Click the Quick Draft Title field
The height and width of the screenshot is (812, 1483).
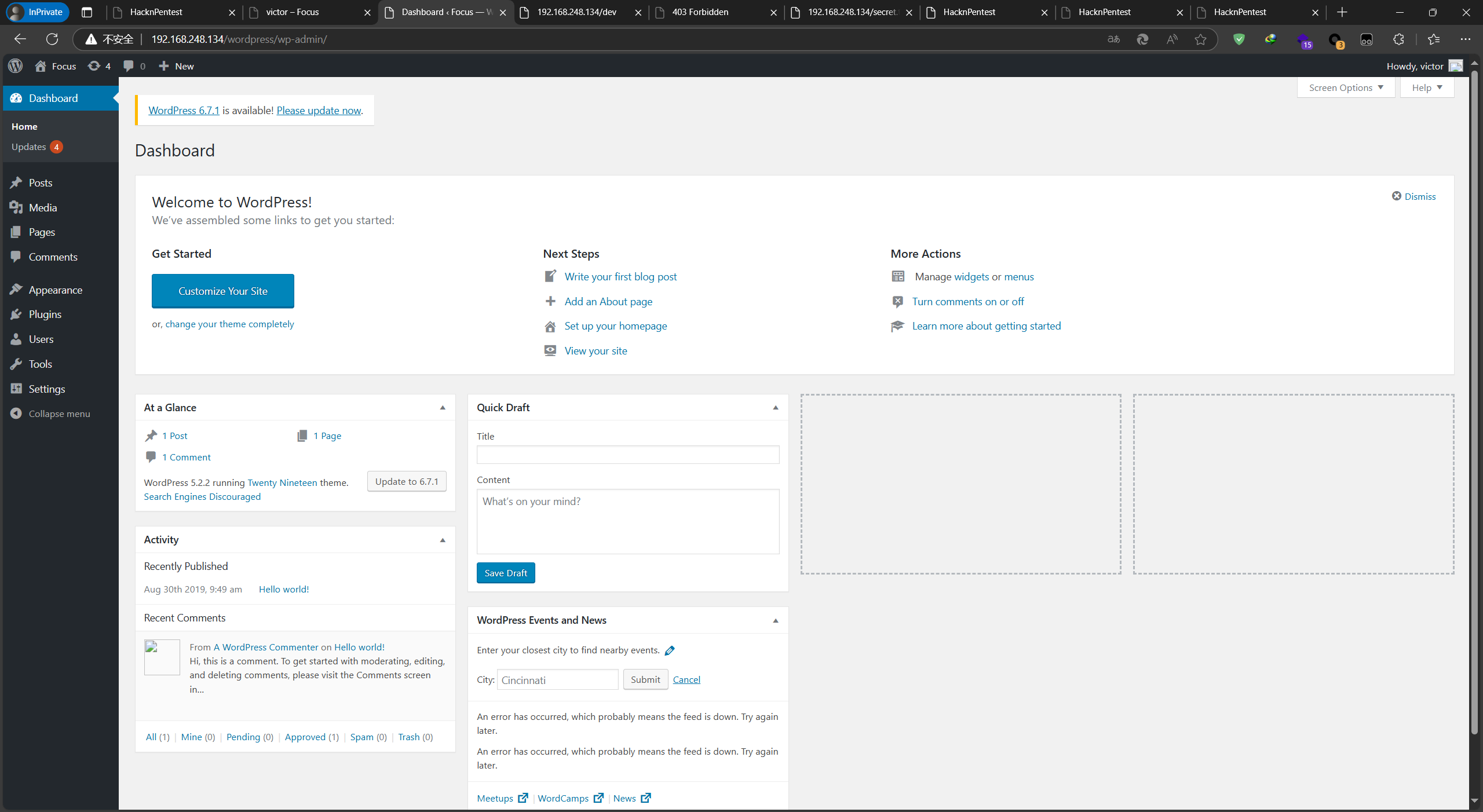628,455
